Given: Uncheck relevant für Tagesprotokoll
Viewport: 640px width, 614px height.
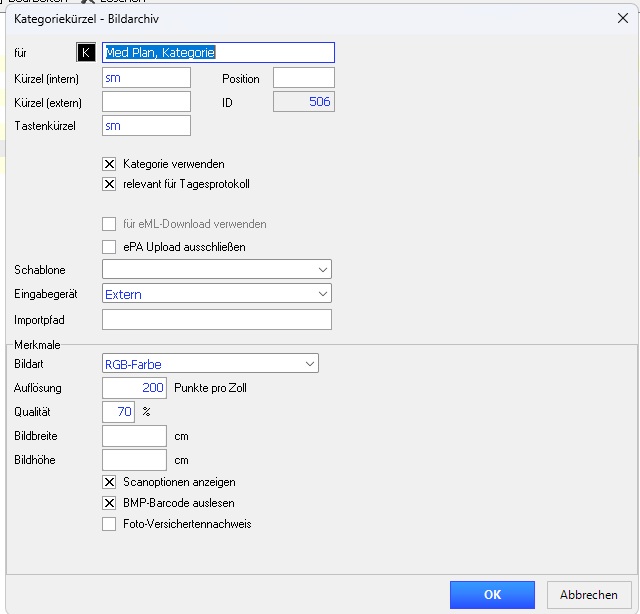Looking at the screenshot, I should click(x=109, y=184).
